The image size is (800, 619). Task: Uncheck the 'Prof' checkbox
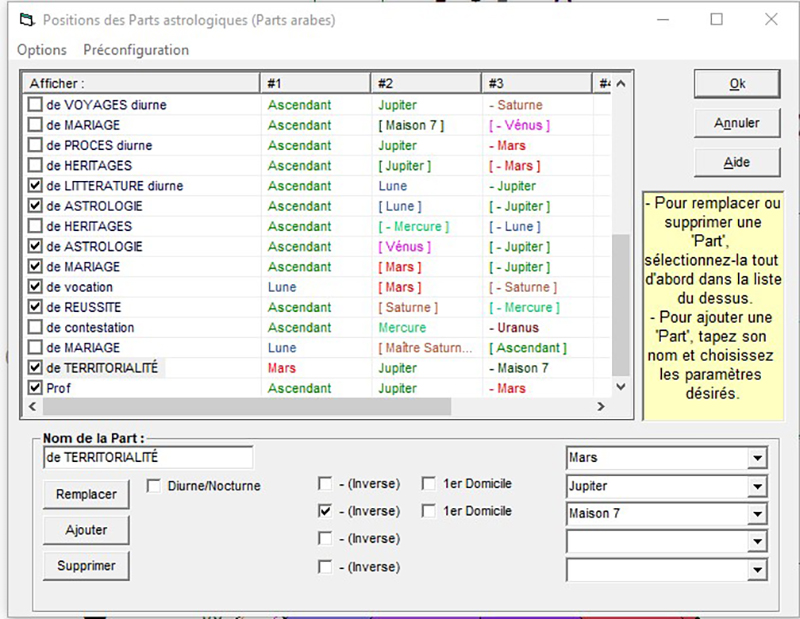(x=35, y=388)
